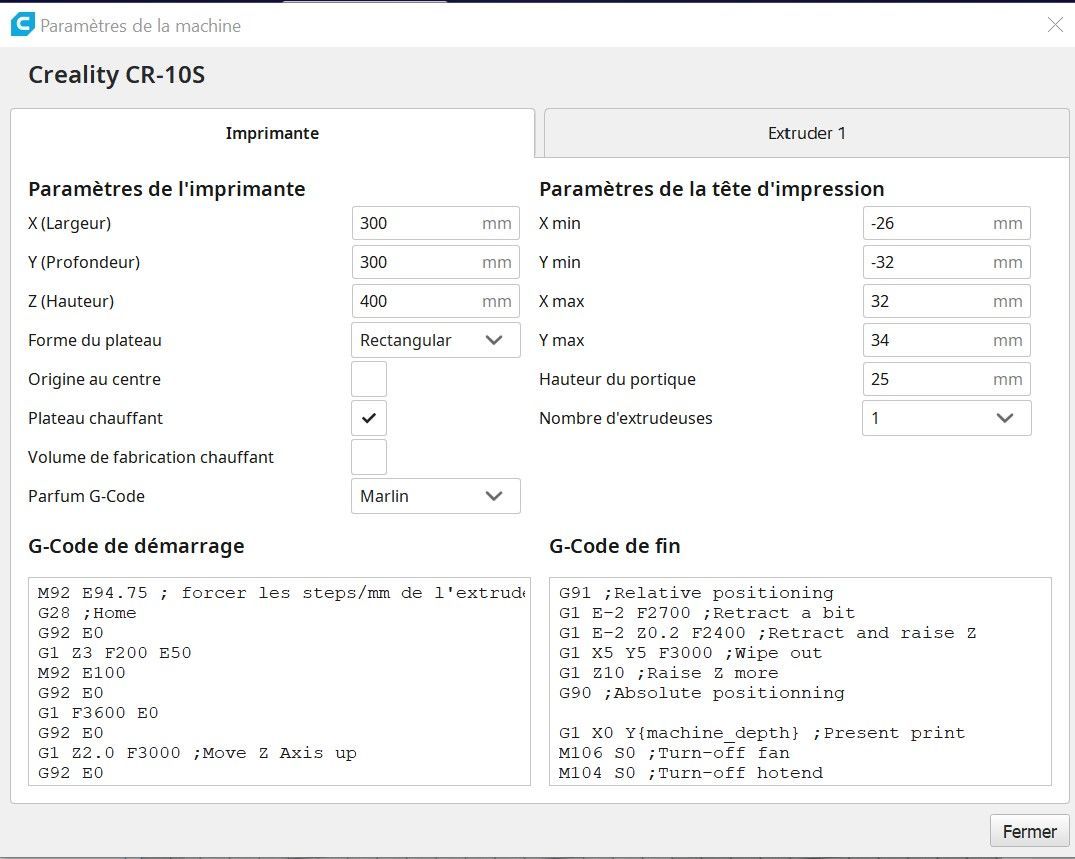Viewport: 1075px width, 859px height.
Task: Click the 'G1 F3600 E0' line
Action: point(98,713)
